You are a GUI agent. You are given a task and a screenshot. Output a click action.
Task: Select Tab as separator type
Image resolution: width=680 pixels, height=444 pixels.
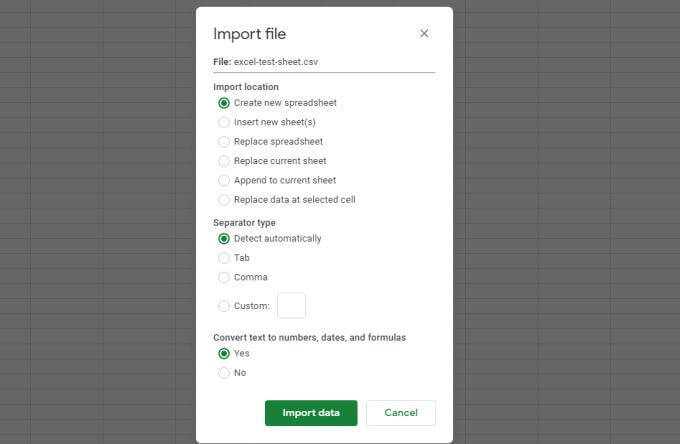[224, 258]
